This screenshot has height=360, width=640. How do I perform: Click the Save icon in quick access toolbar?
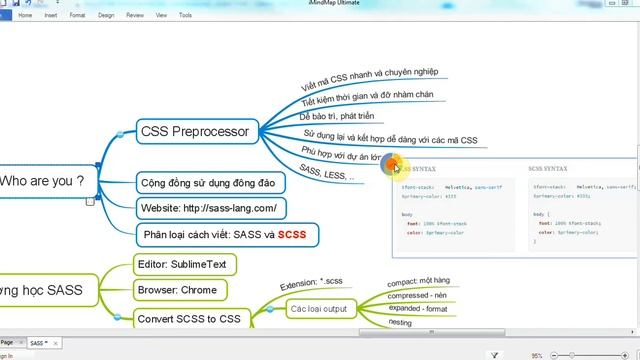(16, 2)
